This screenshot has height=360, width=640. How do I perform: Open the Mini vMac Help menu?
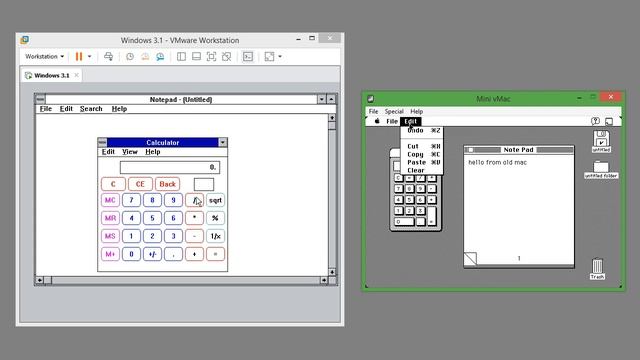click(416, 111)
